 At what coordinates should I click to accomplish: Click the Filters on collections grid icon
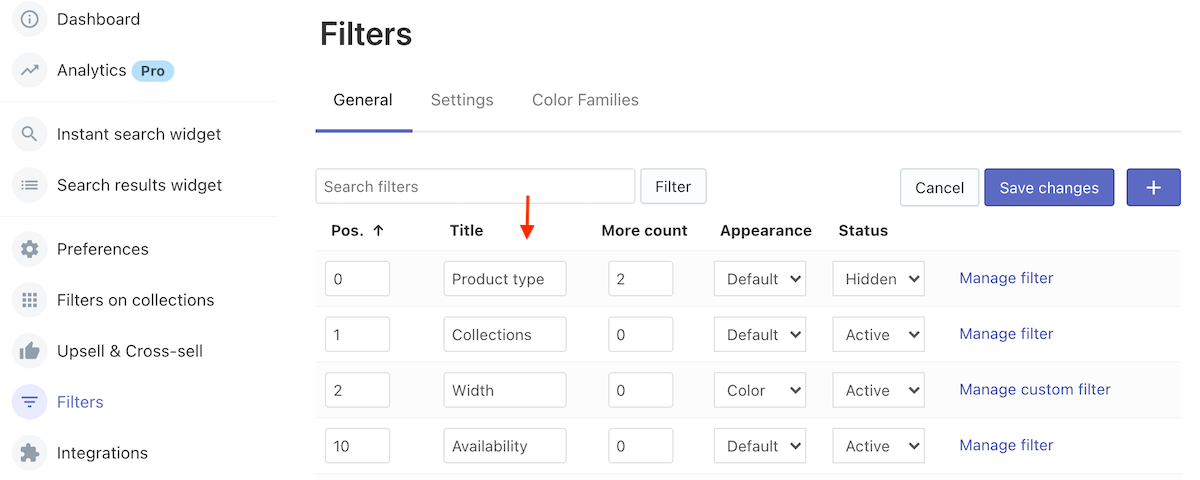coord(30,300)
